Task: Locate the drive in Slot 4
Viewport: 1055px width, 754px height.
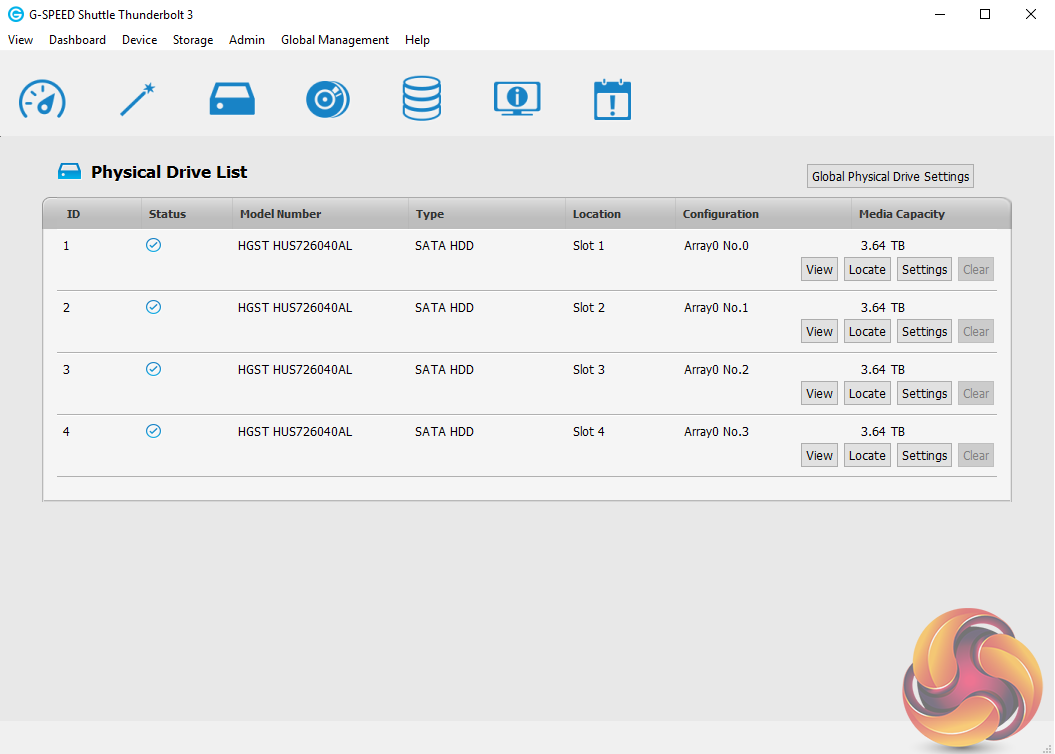Action: 867,456
